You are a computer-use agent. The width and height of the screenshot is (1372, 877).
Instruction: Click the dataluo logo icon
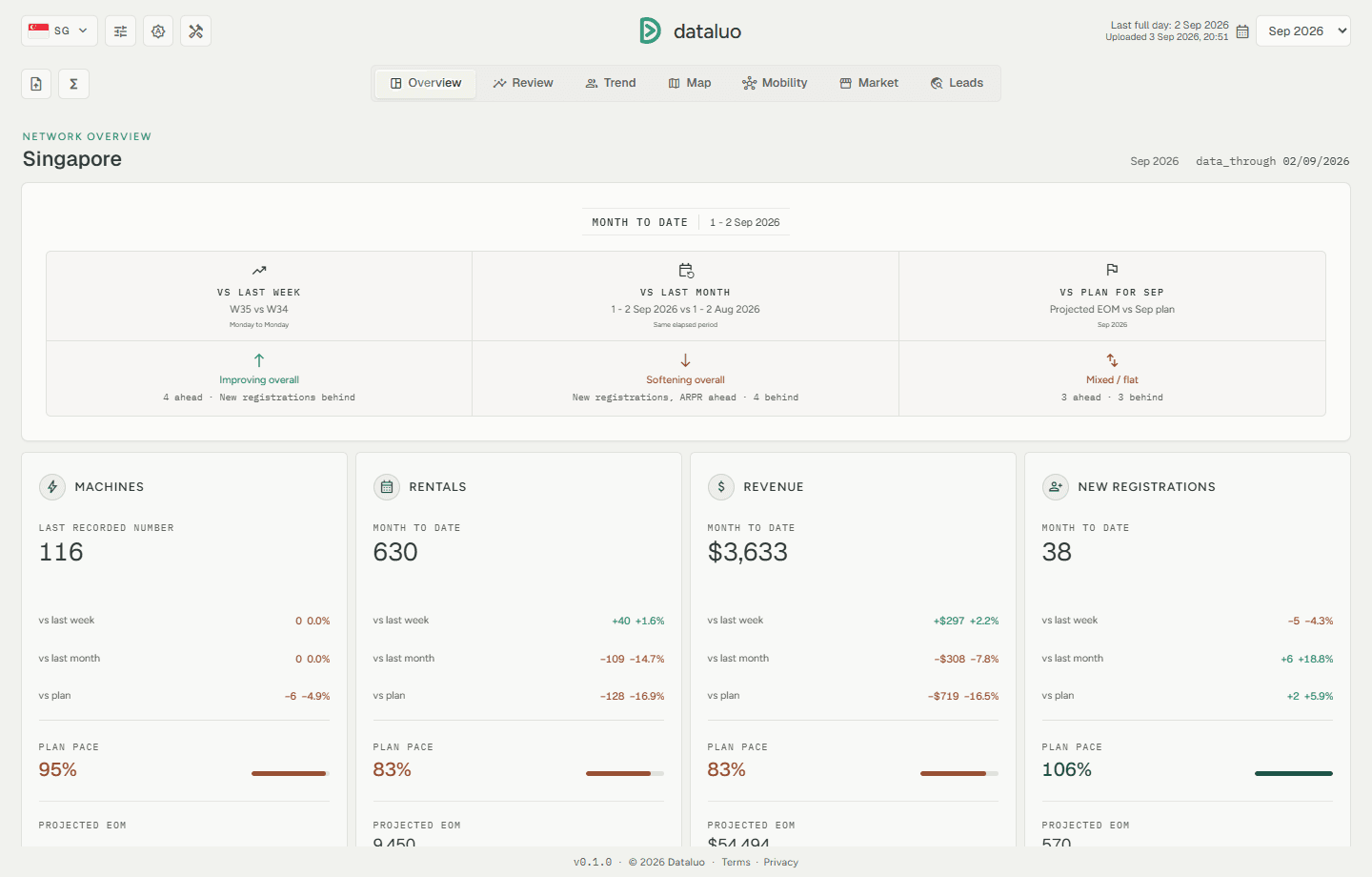click(650, 31)
